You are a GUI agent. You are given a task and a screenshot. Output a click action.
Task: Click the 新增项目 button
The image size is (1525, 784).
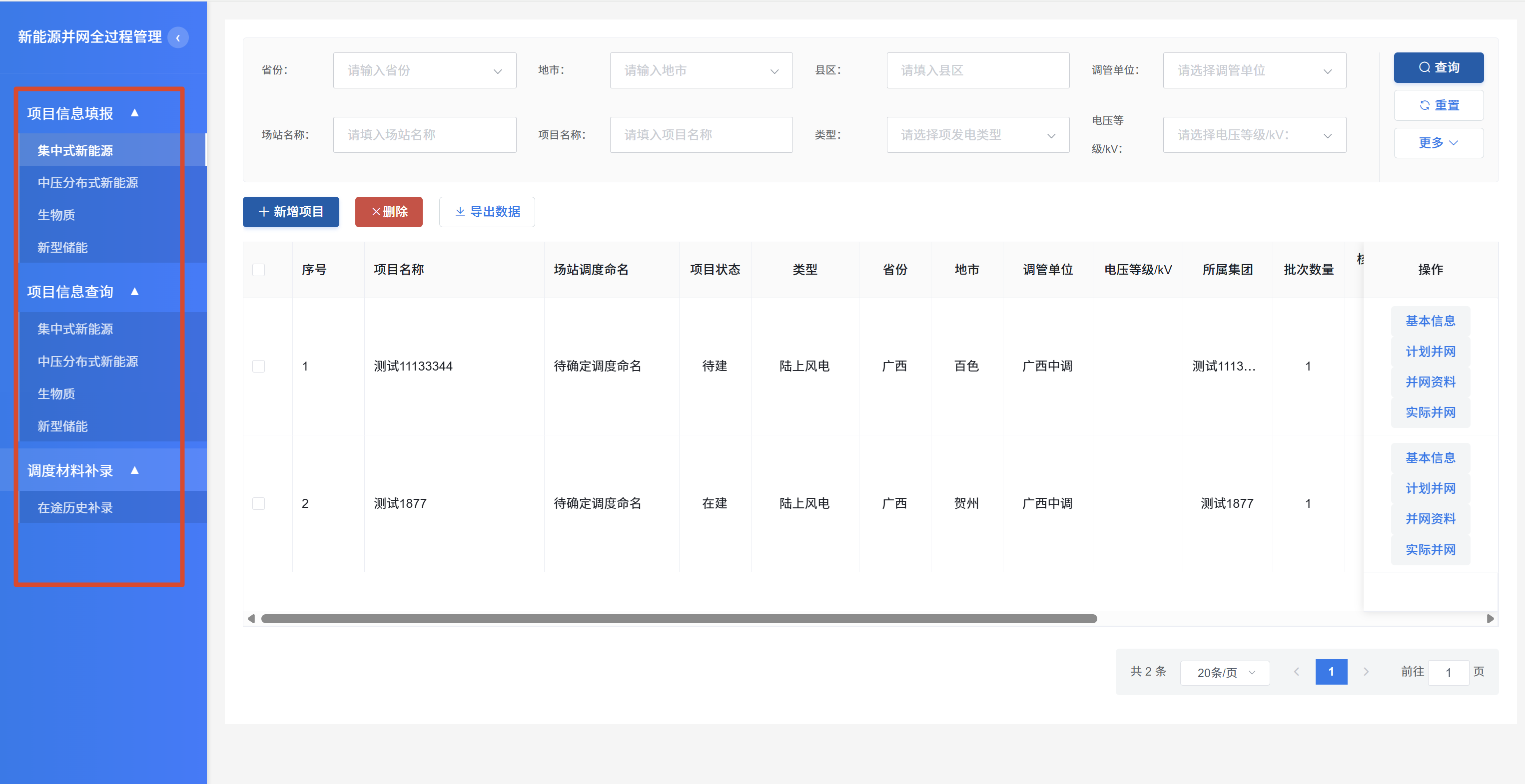coord(291,212)
